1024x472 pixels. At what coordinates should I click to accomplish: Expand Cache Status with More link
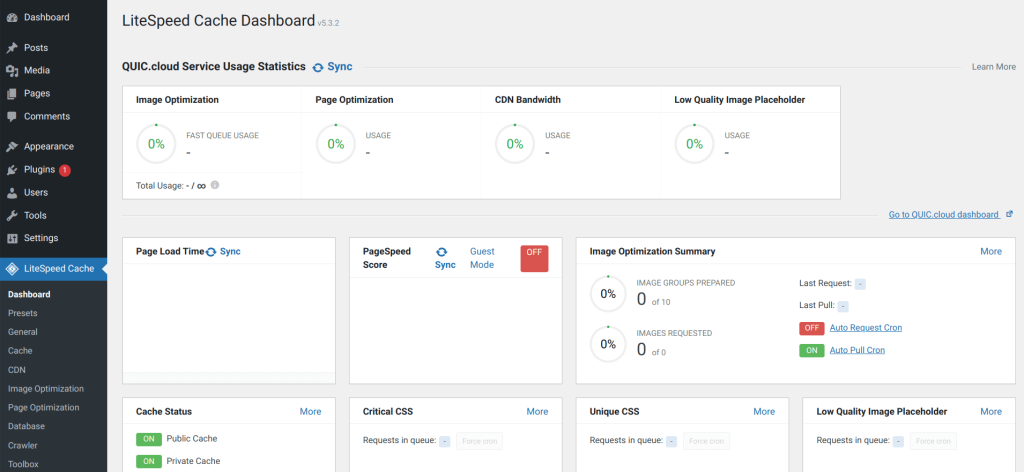coord(310,411)
